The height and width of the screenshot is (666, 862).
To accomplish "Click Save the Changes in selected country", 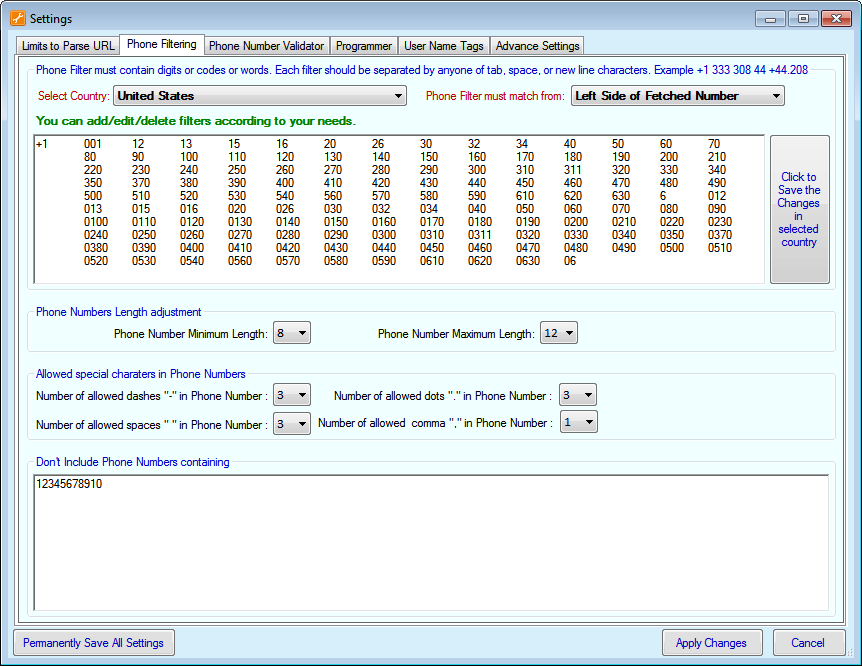I will tap(799, 210).
